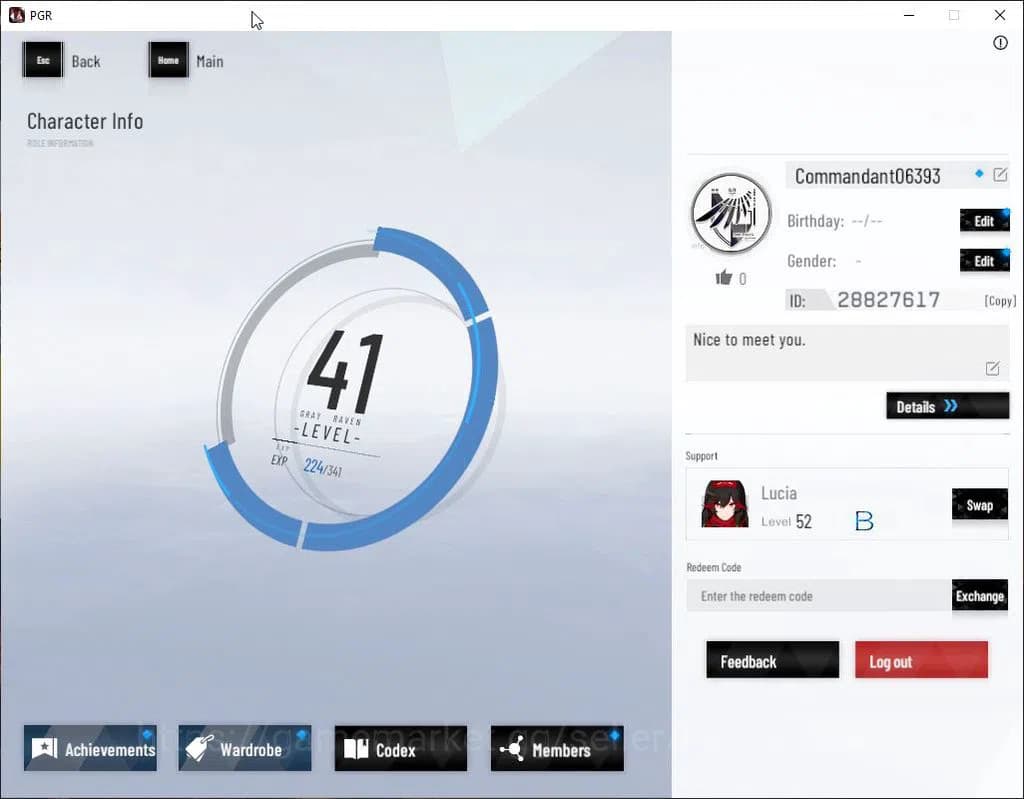Open the Details panel
The image size is (1024, 799).
tap(948, 406)
